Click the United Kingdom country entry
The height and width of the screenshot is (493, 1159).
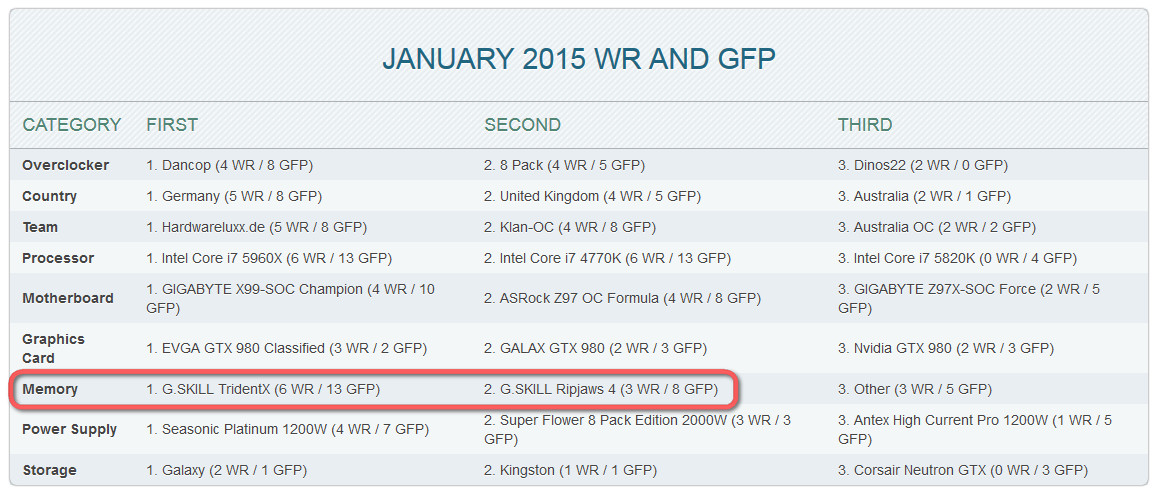point(593,197)
